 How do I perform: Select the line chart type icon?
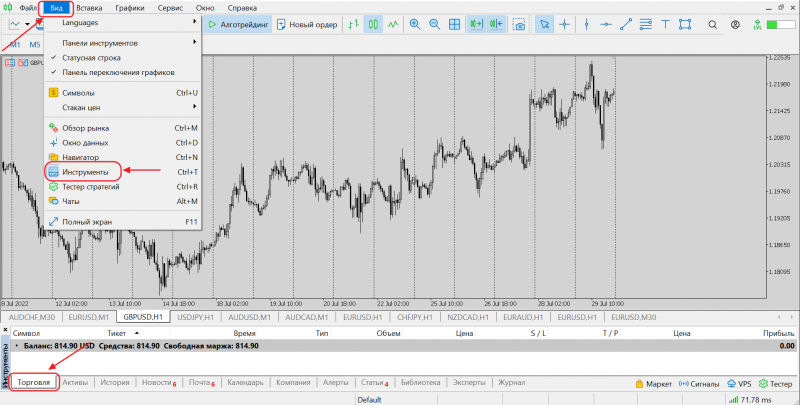[x=393, y=24]
